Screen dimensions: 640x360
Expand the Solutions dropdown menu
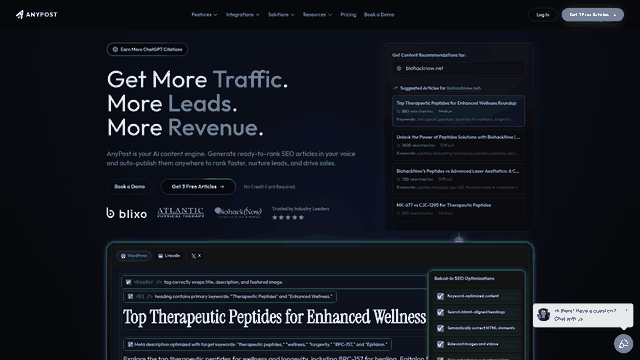click(x=281, y=15)
